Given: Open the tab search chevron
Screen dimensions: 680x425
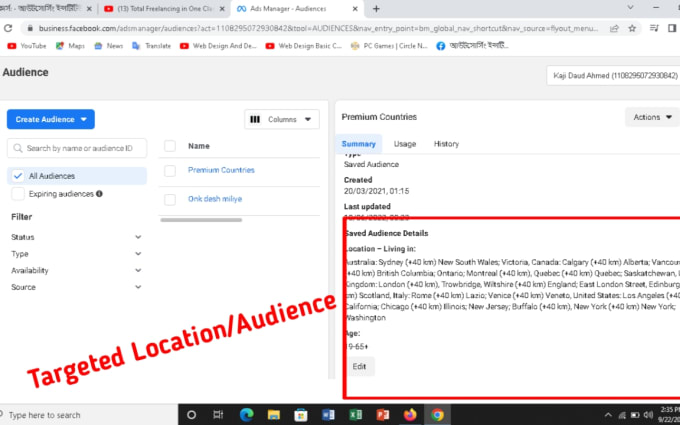Looking at the screenshot, I should pos(631,8).
